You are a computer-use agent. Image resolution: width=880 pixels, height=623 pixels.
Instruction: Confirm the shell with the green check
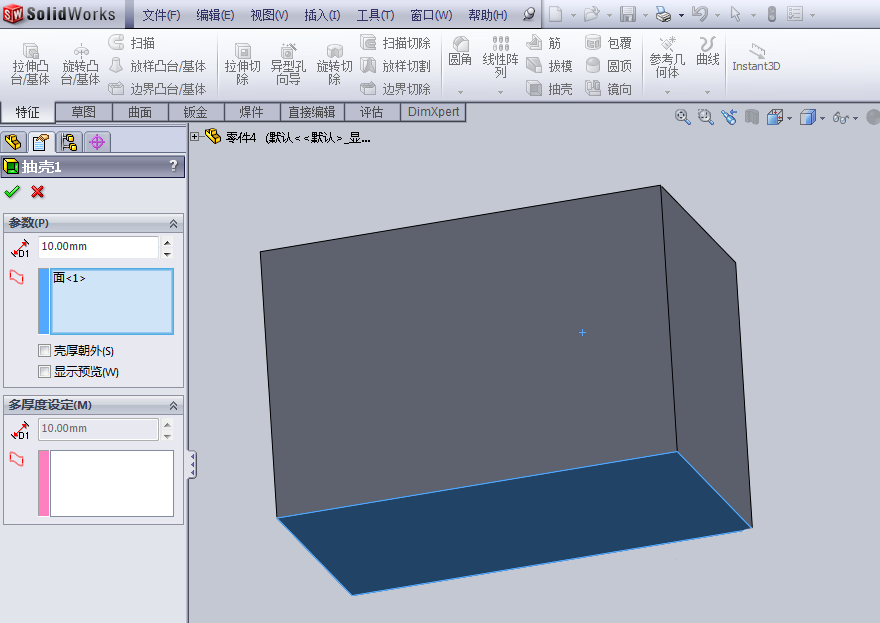click(x=13, y=191)
